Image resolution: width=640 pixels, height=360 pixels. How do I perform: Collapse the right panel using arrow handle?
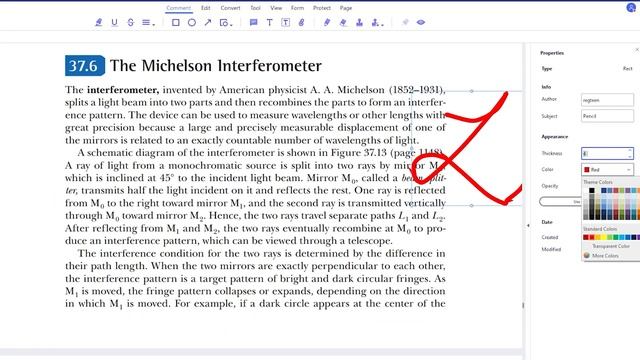528,225
